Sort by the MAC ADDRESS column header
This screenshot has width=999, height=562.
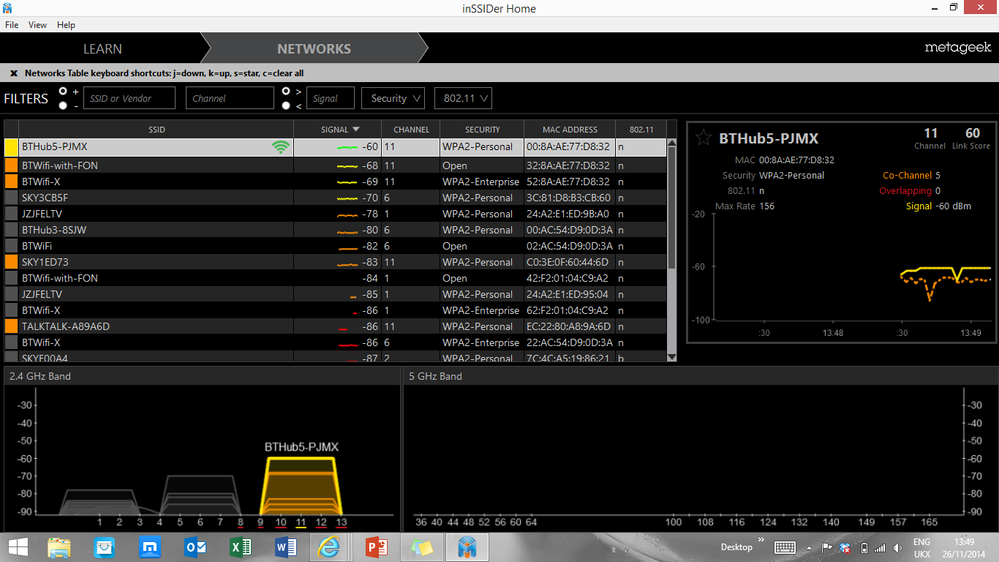pyautogui.click(x=570, y=129)
